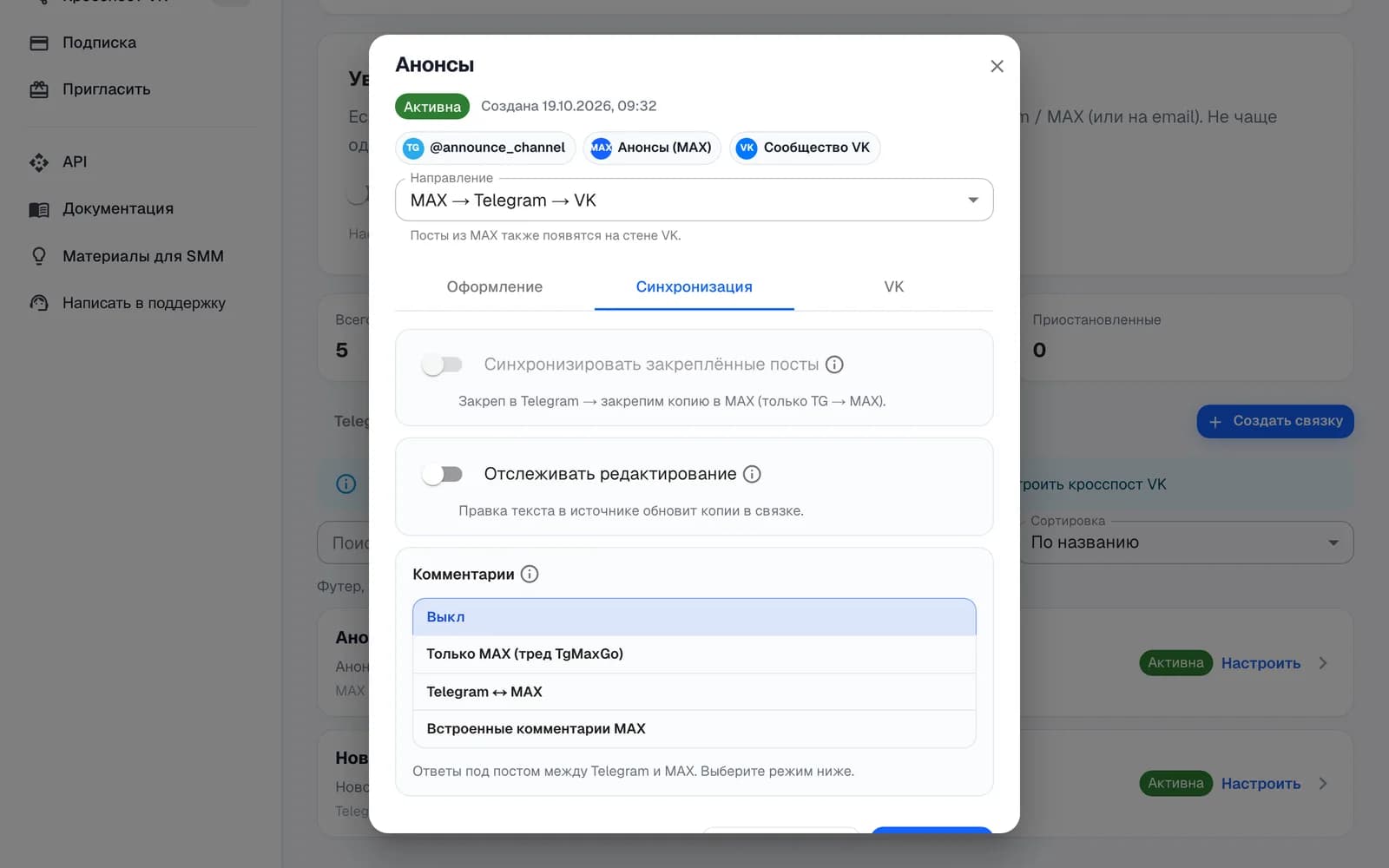This screenshot has height=868, width=1389.
Task: Click the Создать связку button
Action: point(1275,421)
